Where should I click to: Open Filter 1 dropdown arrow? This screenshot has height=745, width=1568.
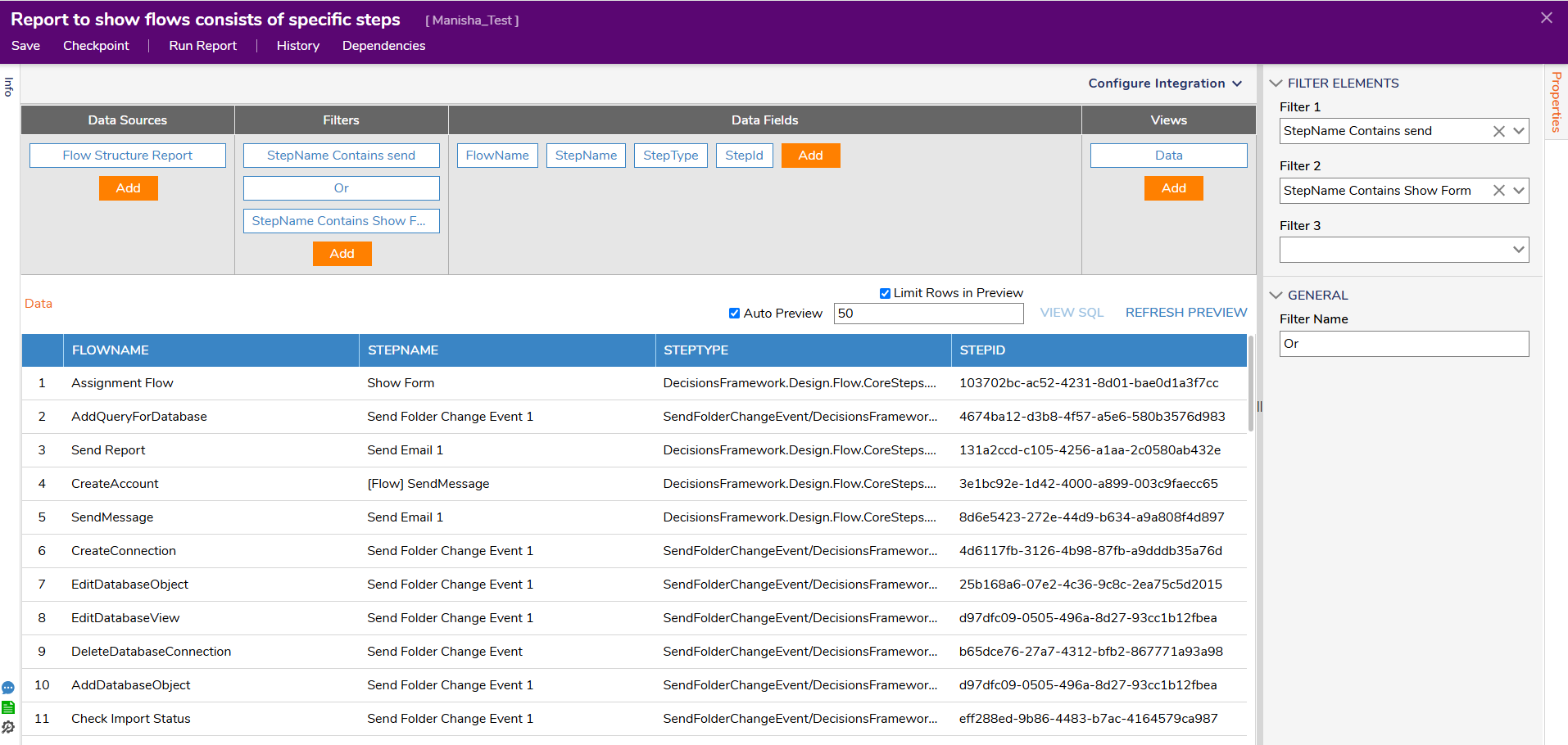tap(1518, 131)
